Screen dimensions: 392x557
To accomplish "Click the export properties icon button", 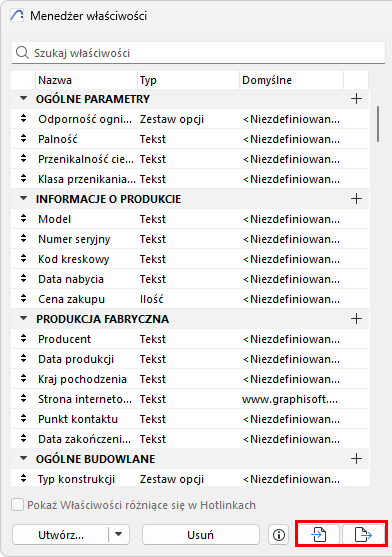I will (363, 534).
